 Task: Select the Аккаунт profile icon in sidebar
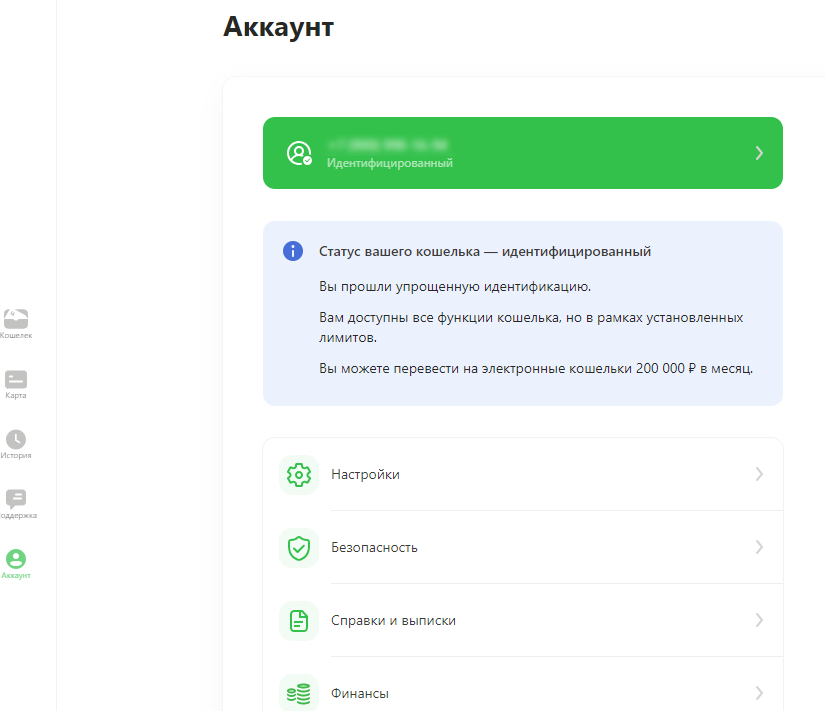16,559
